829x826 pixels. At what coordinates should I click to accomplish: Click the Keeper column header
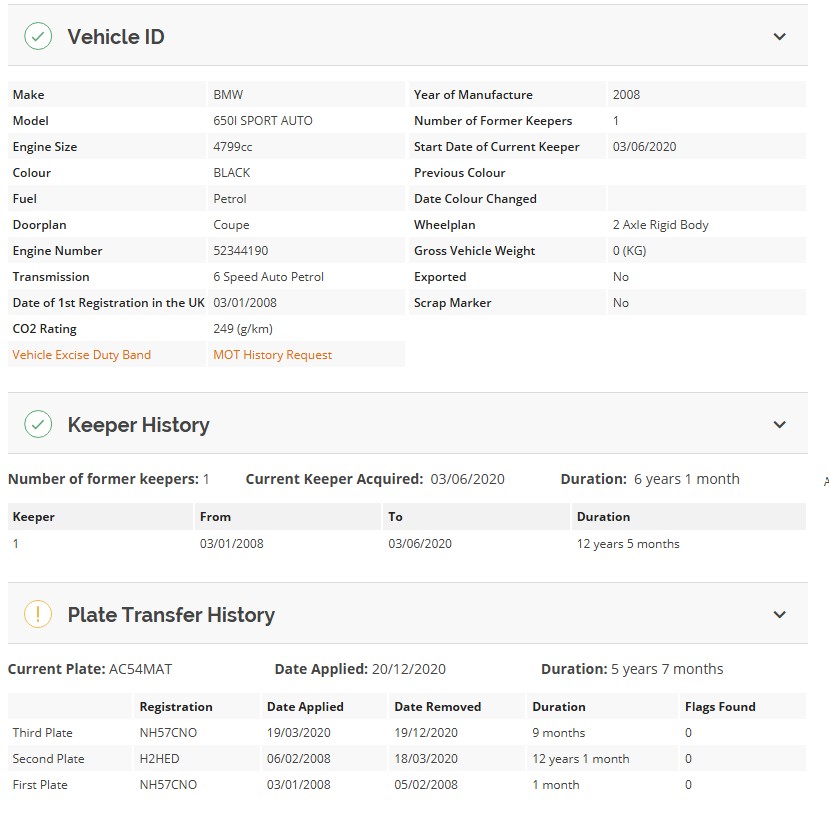[33, 517]
